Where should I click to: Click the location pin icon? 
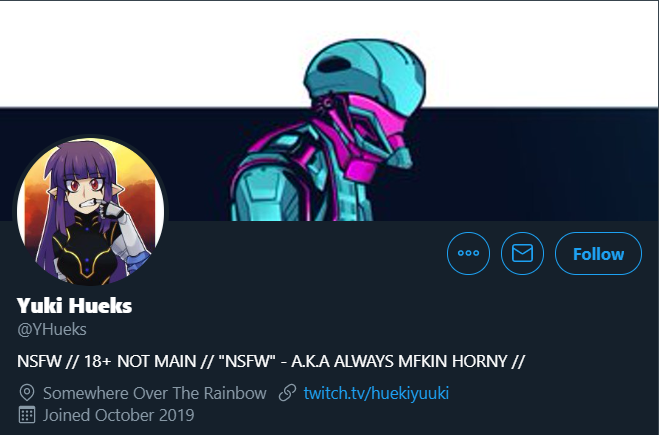click(x=27, y=393)
